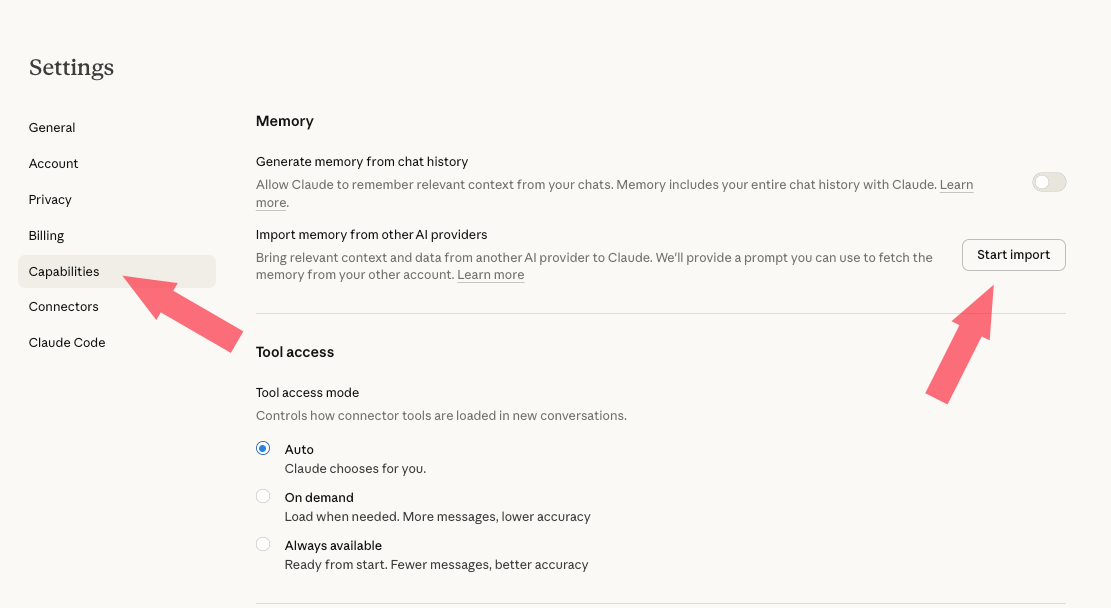Viewport: 1111px width, 608px height.
Task: Go to Account settings
Action: (x=54, y=164)
